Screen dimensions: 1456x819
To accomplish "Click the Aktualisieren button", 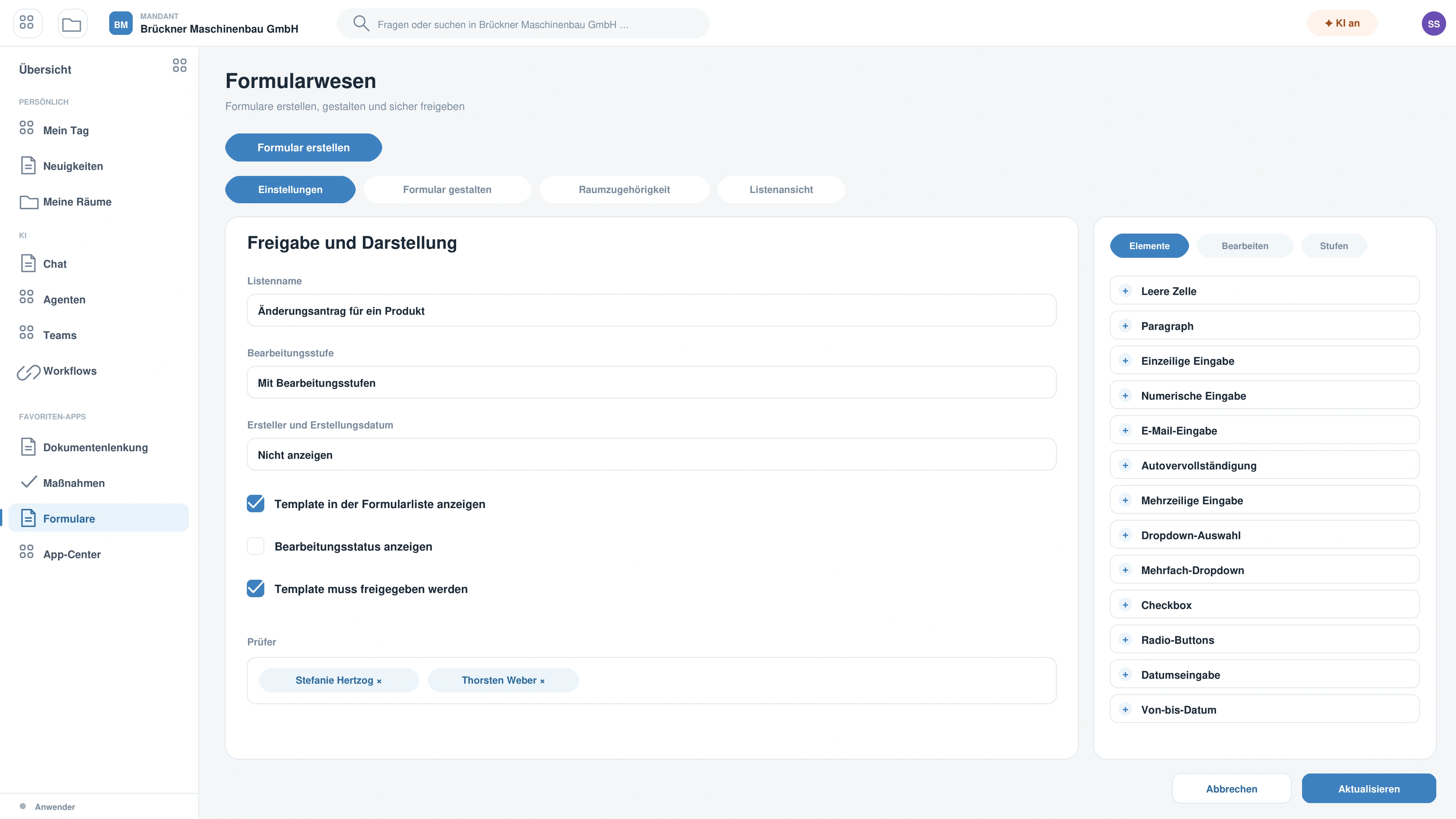I will coord(1368,789).
